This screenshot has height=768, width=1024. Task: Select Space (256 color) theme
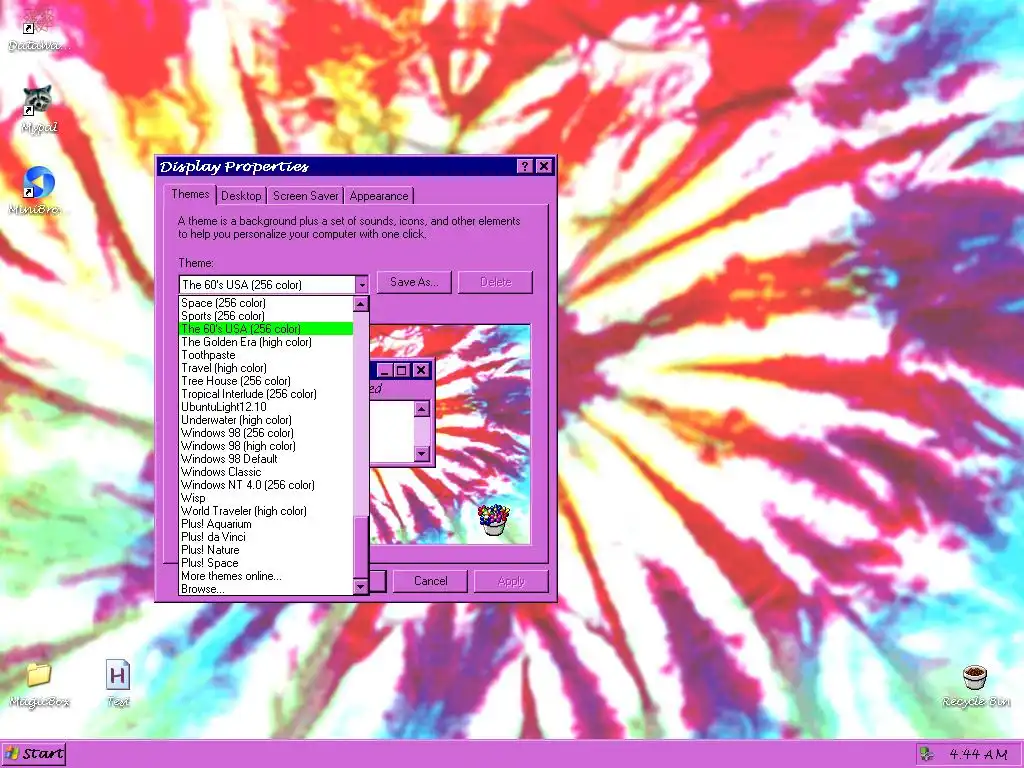pos(266,303)
